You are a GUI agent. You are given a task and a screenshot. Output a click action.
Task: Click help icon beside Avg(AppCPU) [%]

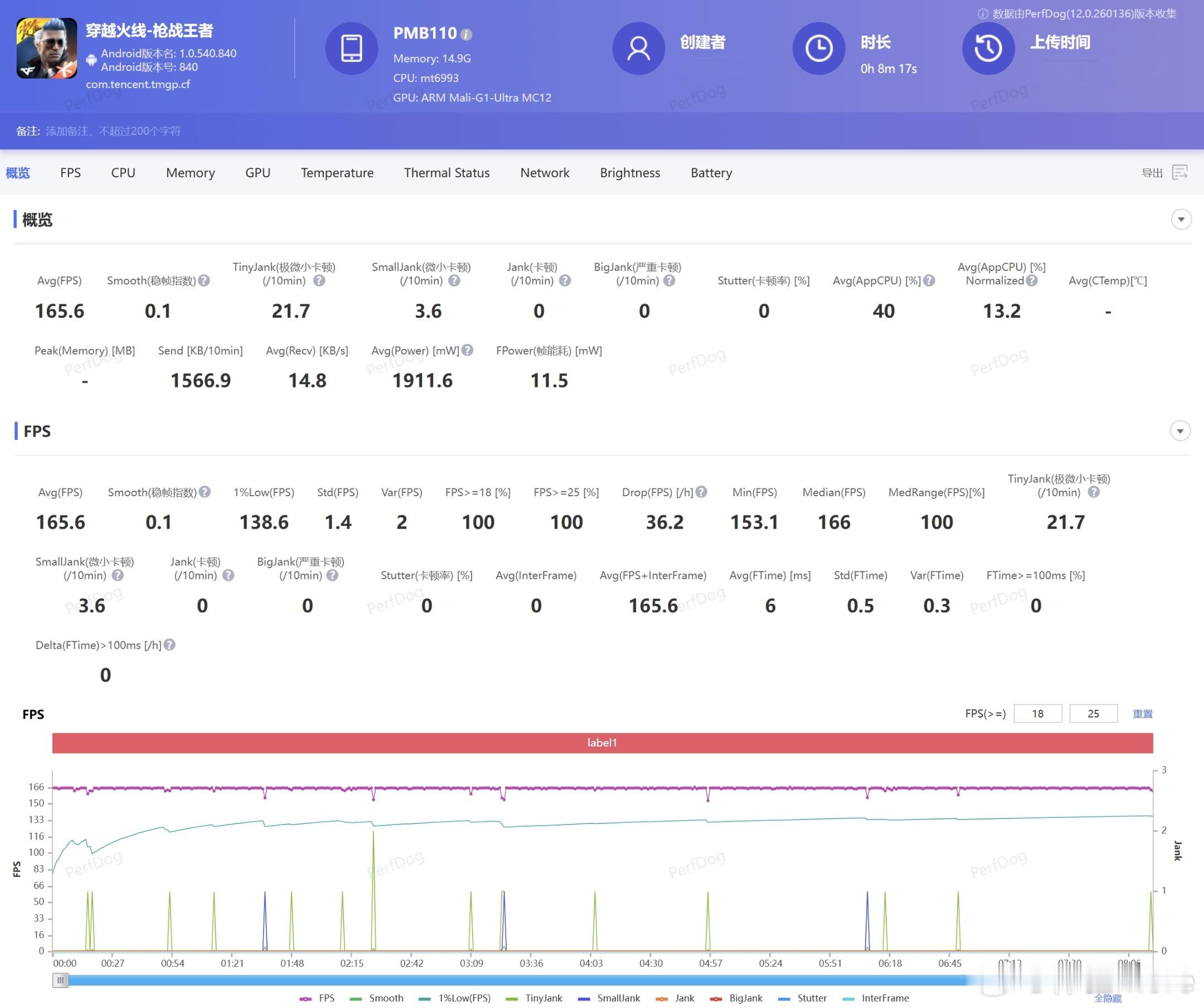[x=929, y=280]
